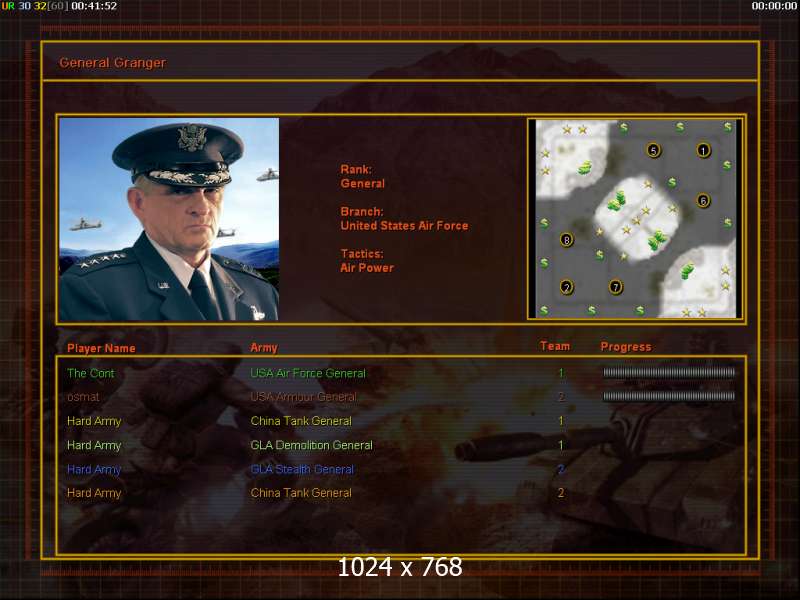Click The Cont's loading progress bar
This screenshot has height=600, width=800.
[x=669, y=373]
